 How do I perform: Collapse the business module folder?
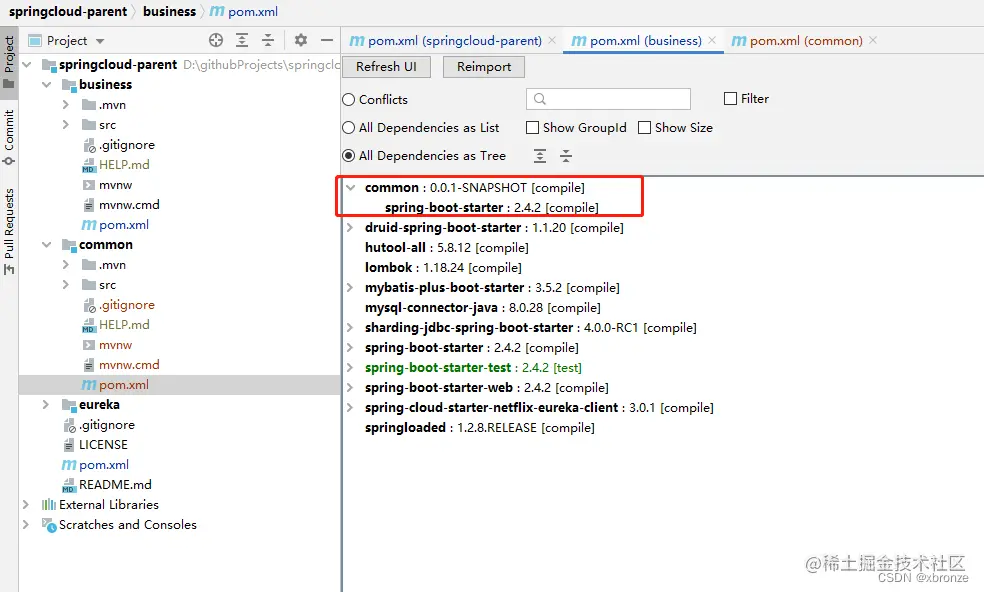point(46,85)
